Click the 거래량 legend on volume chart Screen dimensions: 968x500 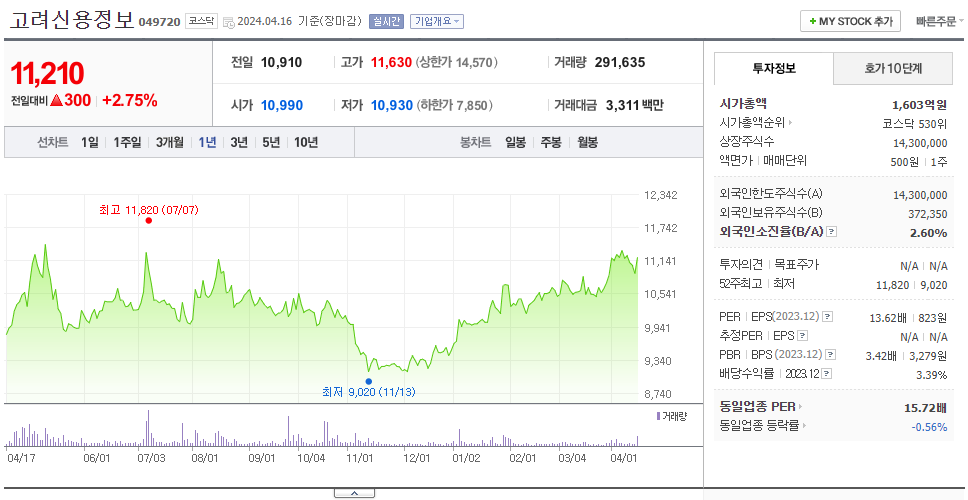coord(672,417)
